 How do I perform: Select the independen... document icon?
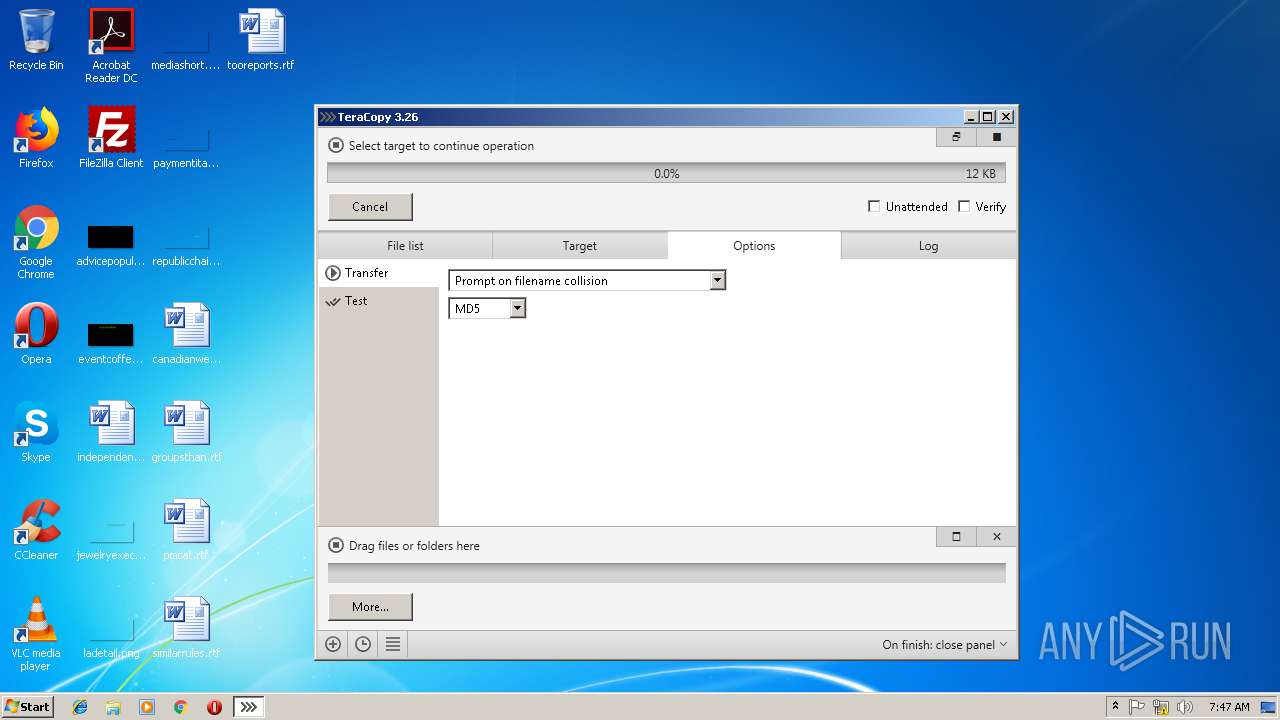pyautogui.click(x=111, y=432)
